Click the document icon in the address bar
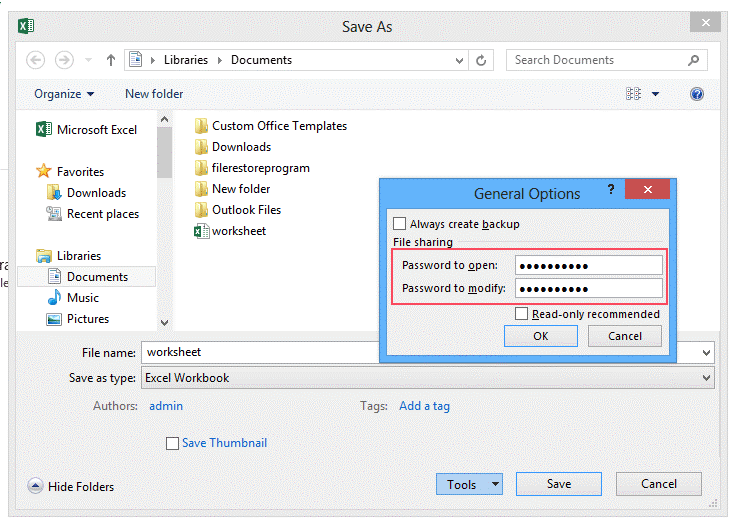Image resolution: width=736 pixels, height=526 pixels. pos(136,60)
